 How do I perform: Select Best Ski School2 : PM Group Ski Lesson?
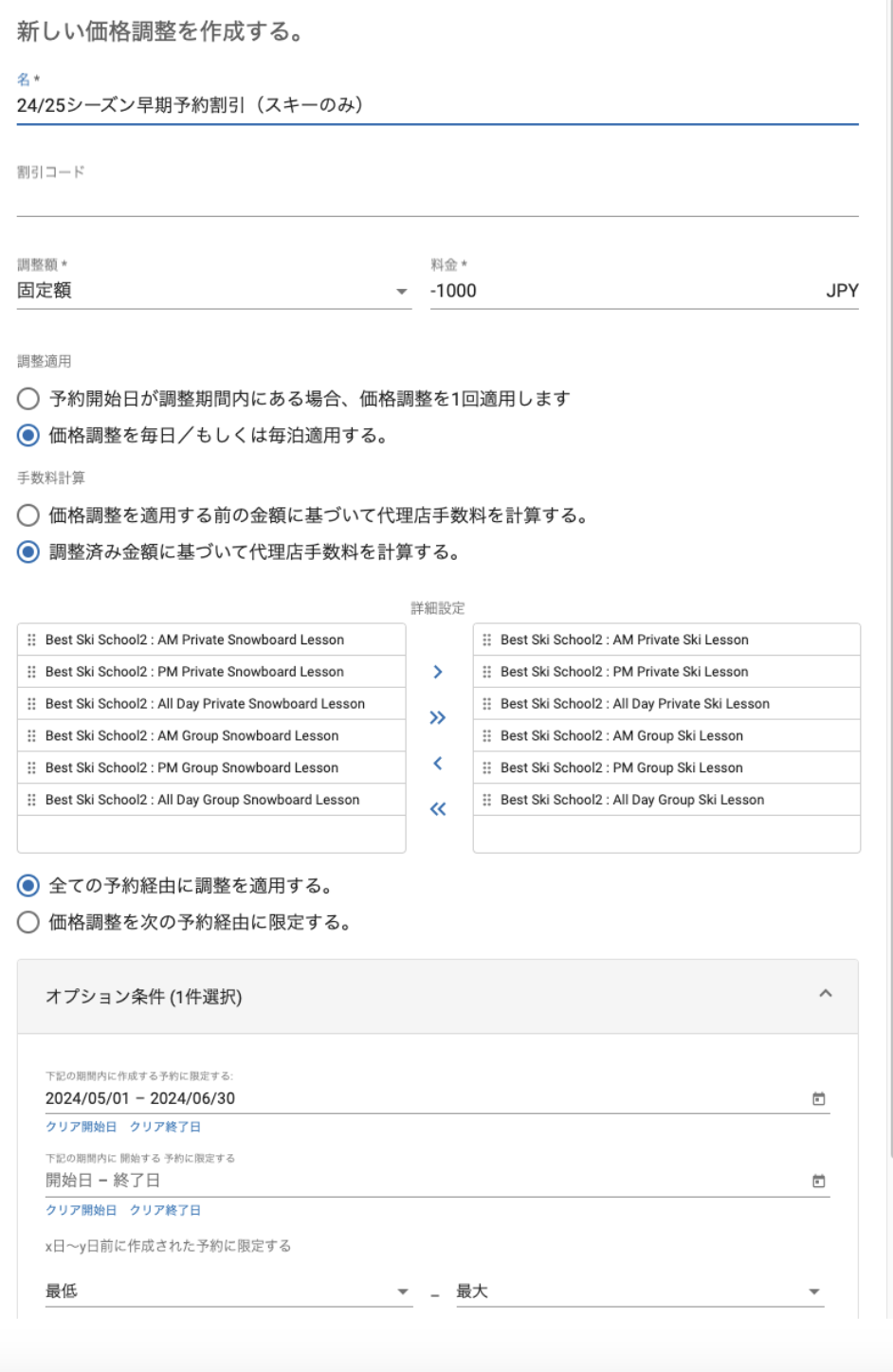[666, 767]
